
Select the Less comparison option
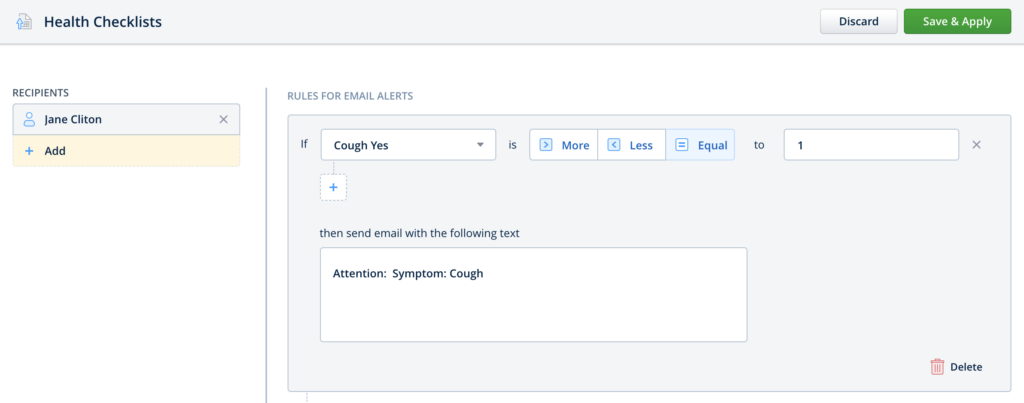click(x=631, y=145)
